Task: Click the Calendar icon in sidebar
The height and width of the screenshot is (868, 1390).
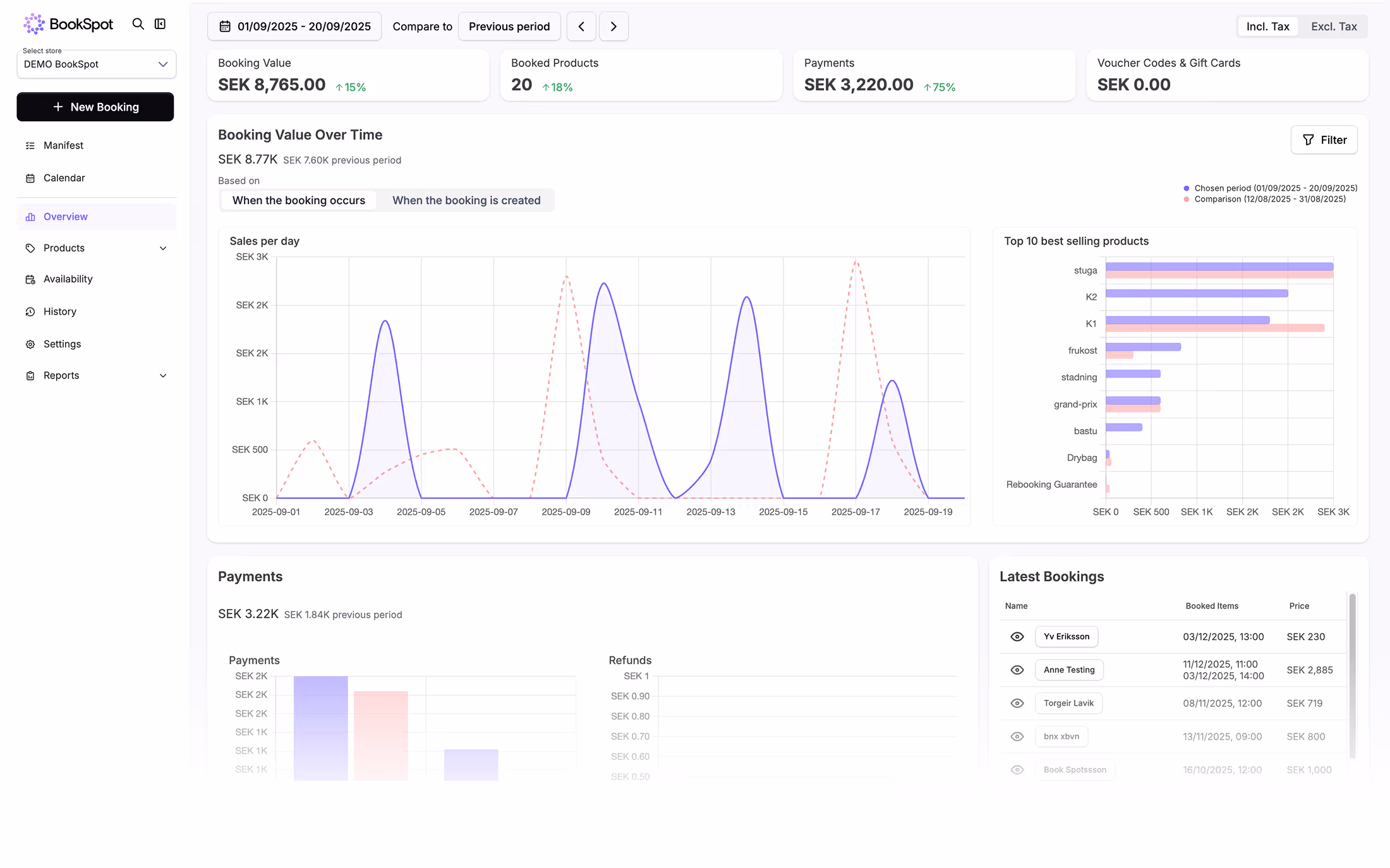Action: click(x=30, y=178)
